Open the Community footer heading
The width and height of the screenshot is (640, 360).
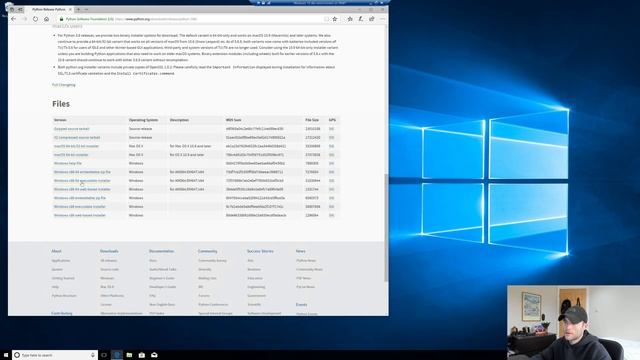pyautogui.click(x=207, y=251)
